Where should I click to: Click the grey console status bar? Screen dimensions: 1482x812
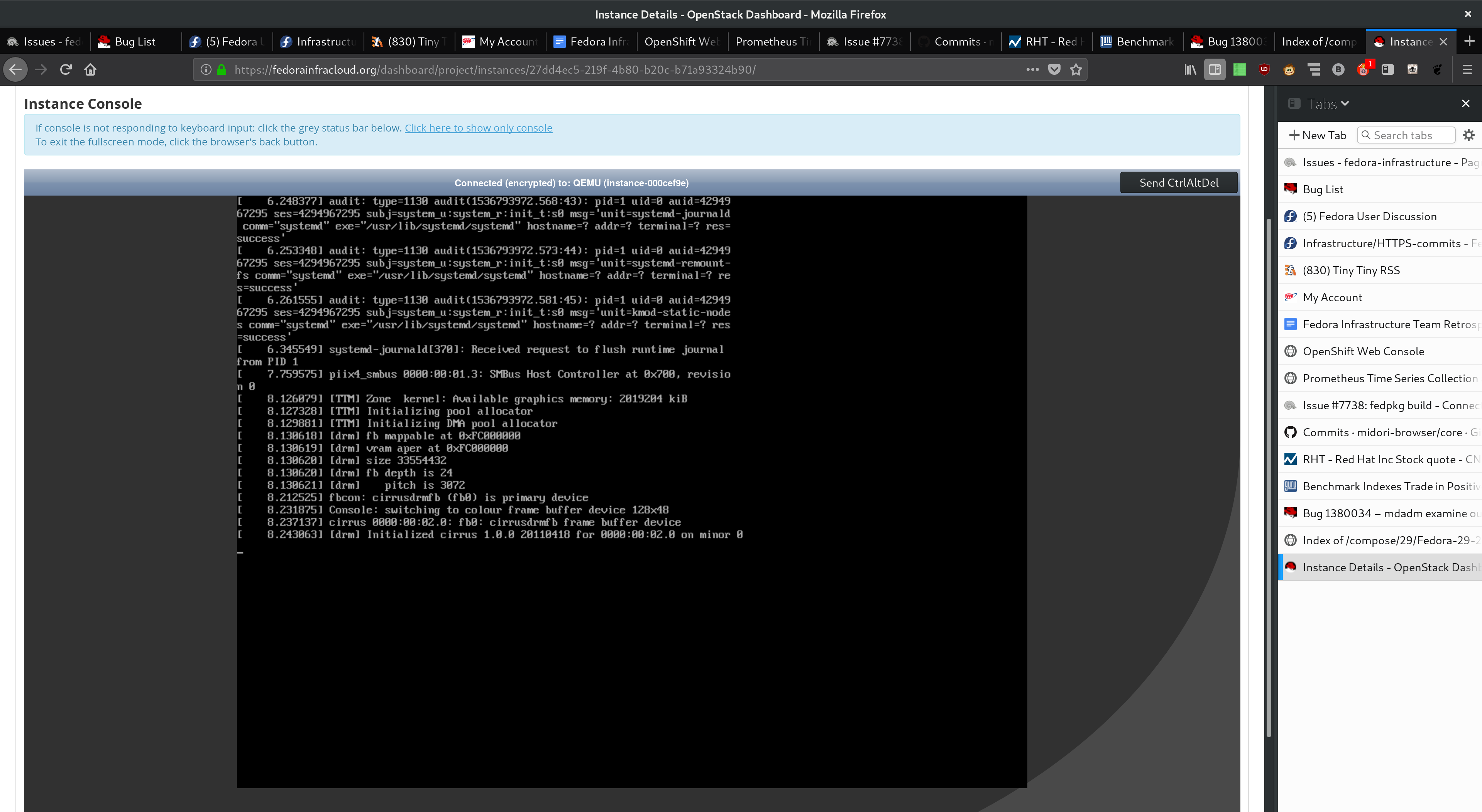571,183
